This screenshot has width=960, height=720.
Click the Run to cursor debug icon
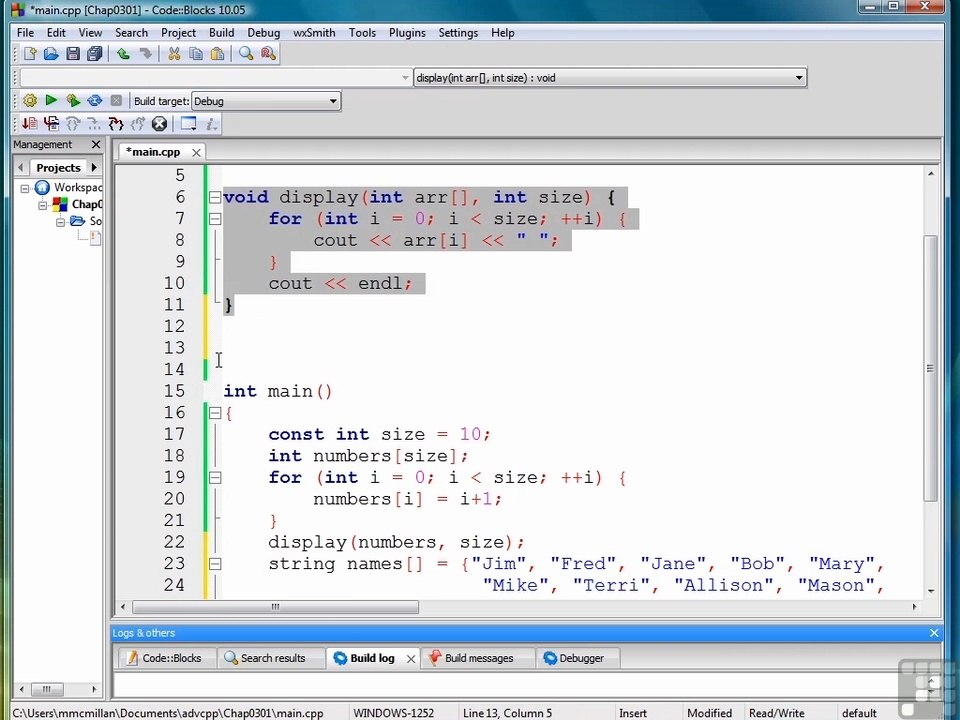51,124
